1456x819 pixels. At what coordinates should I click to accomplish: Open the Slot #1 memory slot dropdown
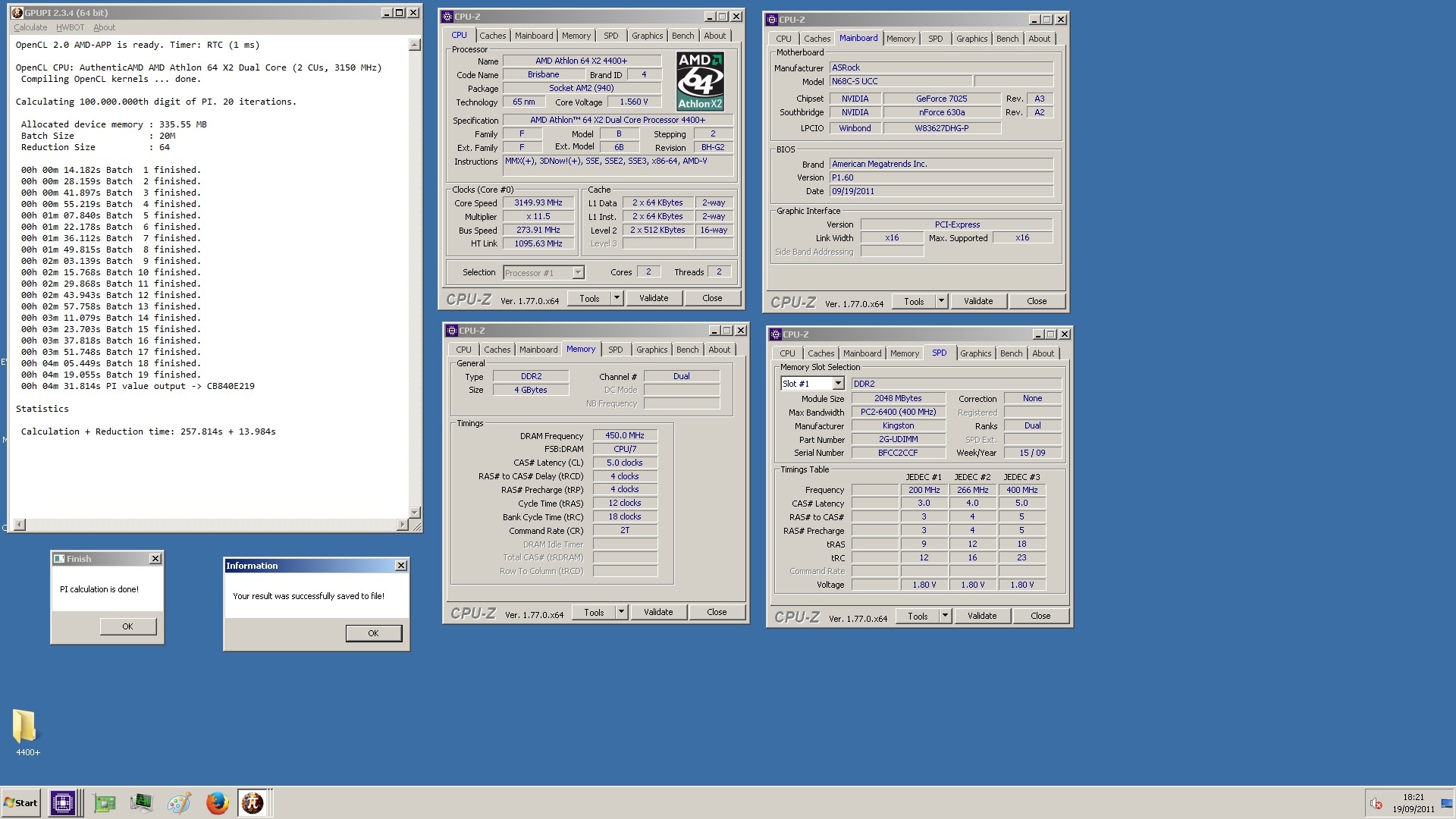coord(838,384)
